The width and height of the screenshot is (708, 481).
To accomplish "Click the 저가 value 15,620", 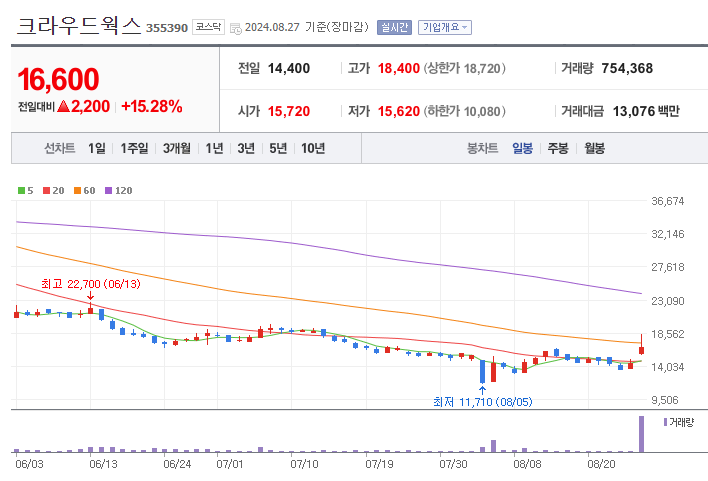I will 399,111.
